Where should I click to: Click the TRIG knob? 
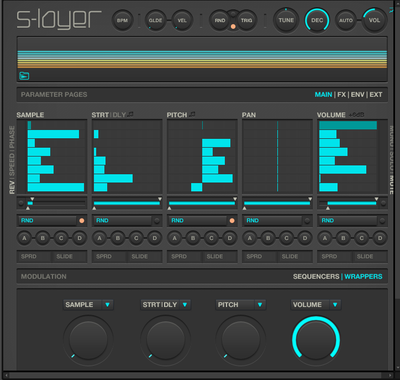[x=247, y=21]
